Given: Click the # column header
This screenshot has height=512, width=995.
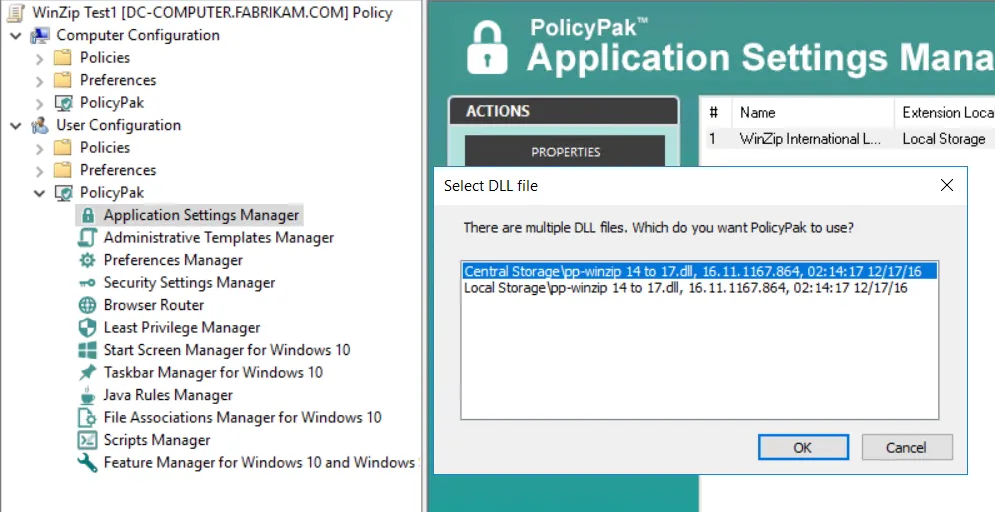Looking at the screenshot, I should (715, 113).
